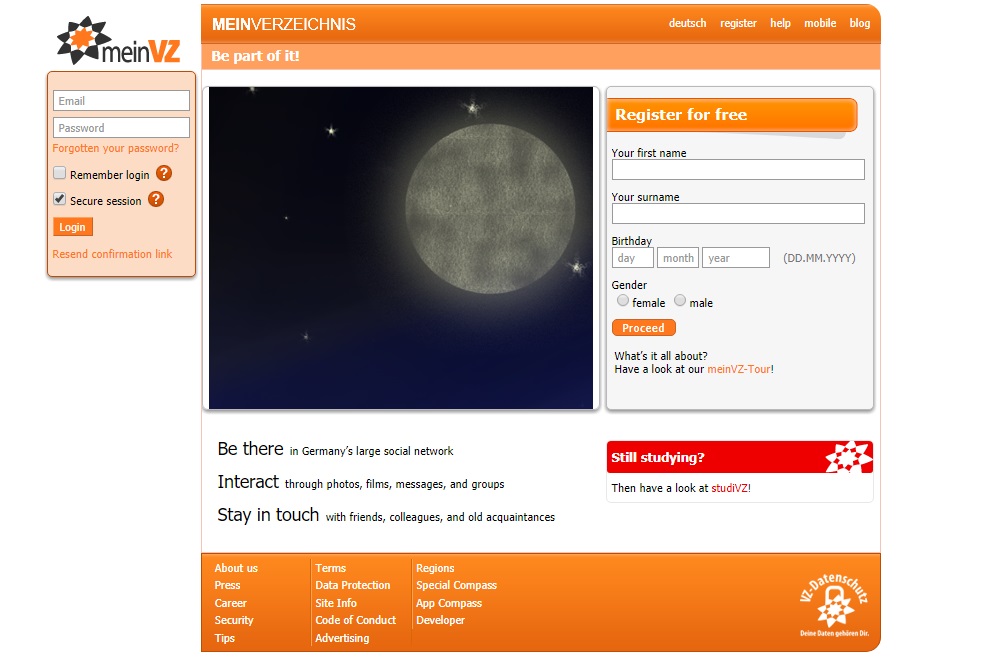995x658 pixels.
Task: Focus the birthday day field
Action: (633, 258)
